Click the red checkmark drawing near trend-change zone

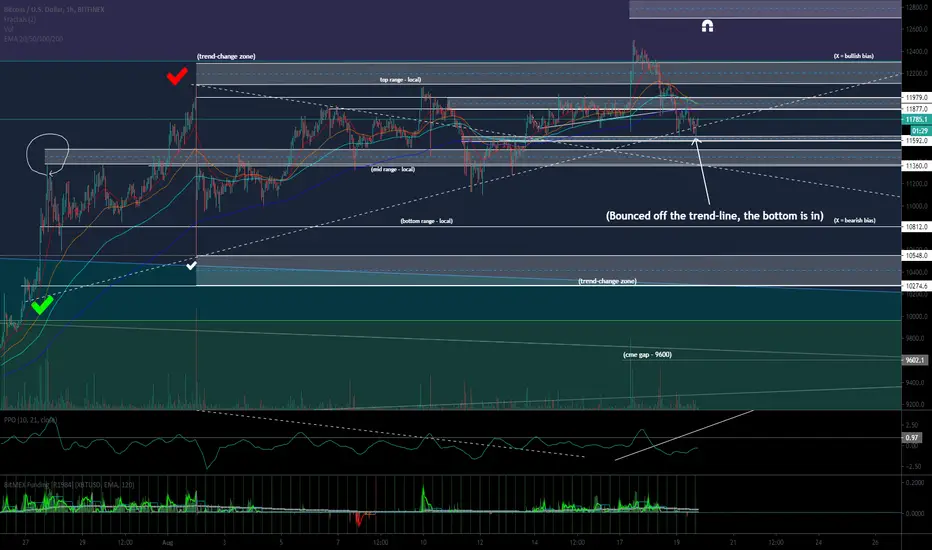pyautogui.click(x=177, y=76)
